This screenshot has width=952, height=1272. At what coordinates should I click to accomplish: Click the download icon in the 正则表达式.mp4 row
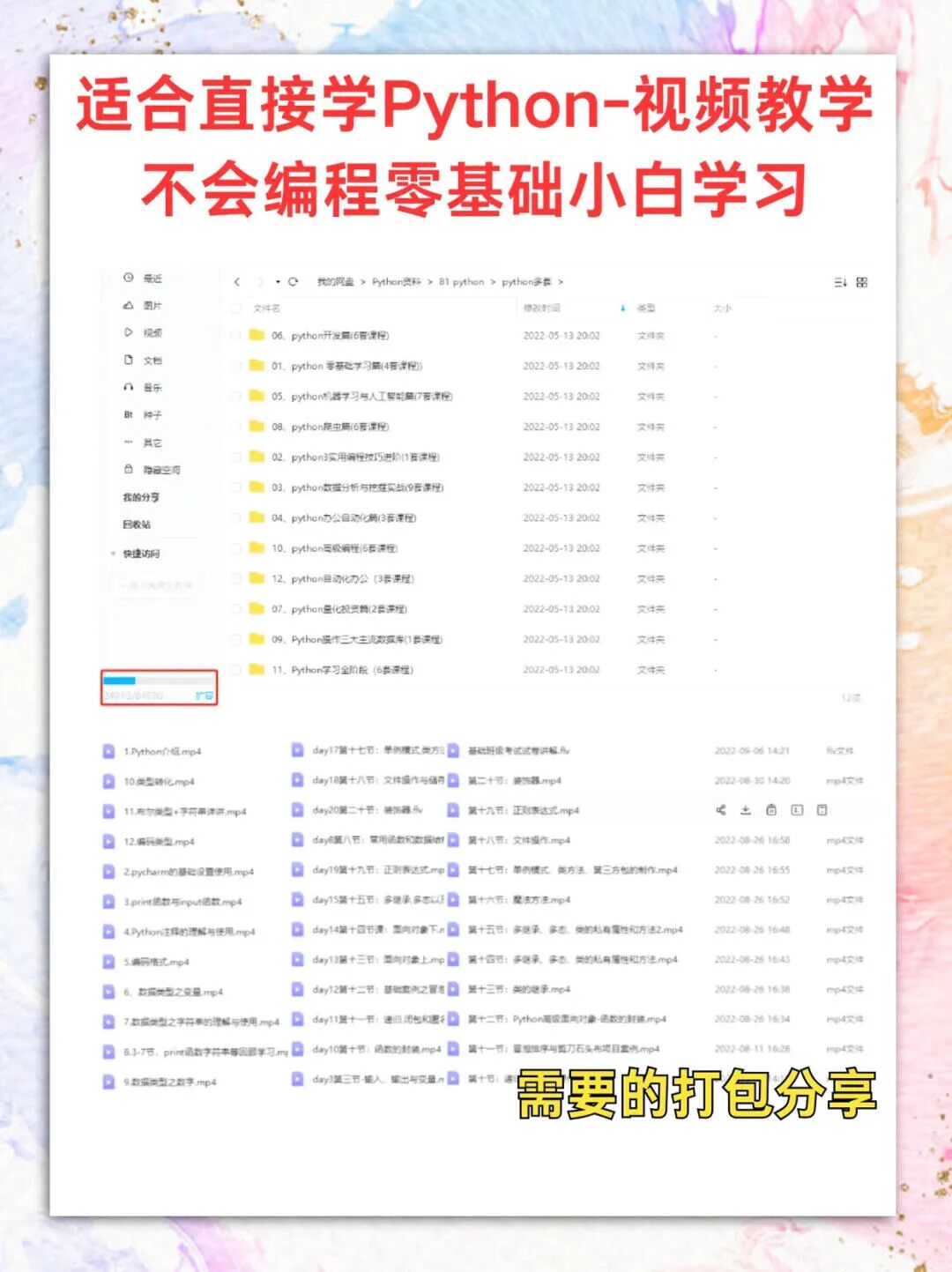746,810
